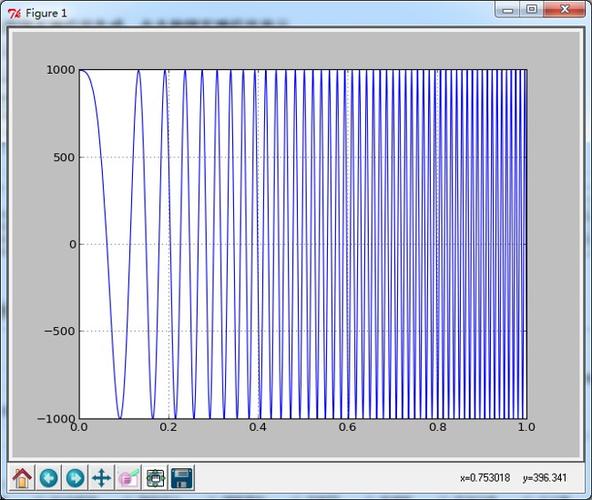Click the Figure 1 window title

coord(46,14)
